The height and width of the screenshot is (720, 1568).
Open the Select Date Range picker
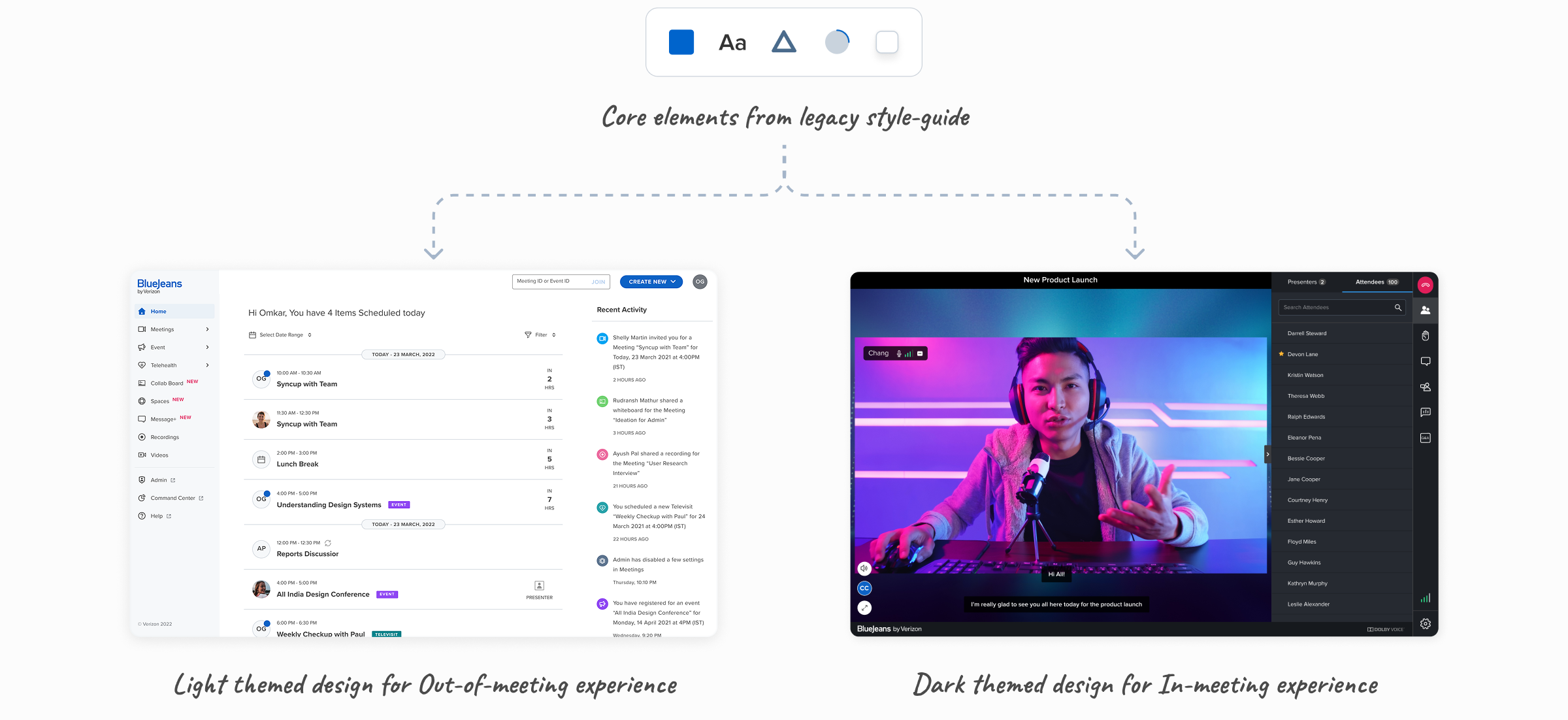pos(281,335)
